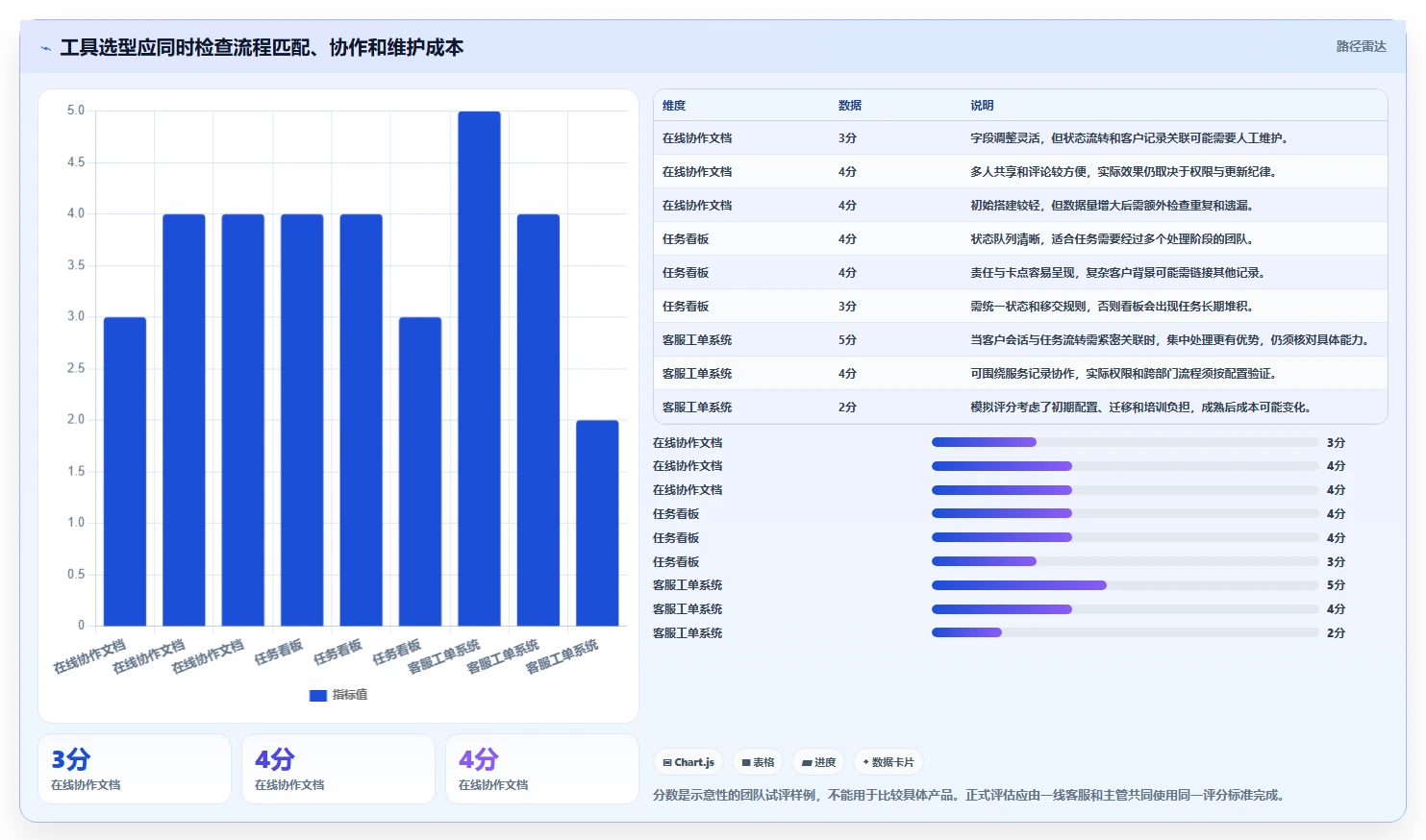
Task: Click the 客服工单系统 progress bar showing 5分
Action: pyautogui.click(x=1125, y=585)
